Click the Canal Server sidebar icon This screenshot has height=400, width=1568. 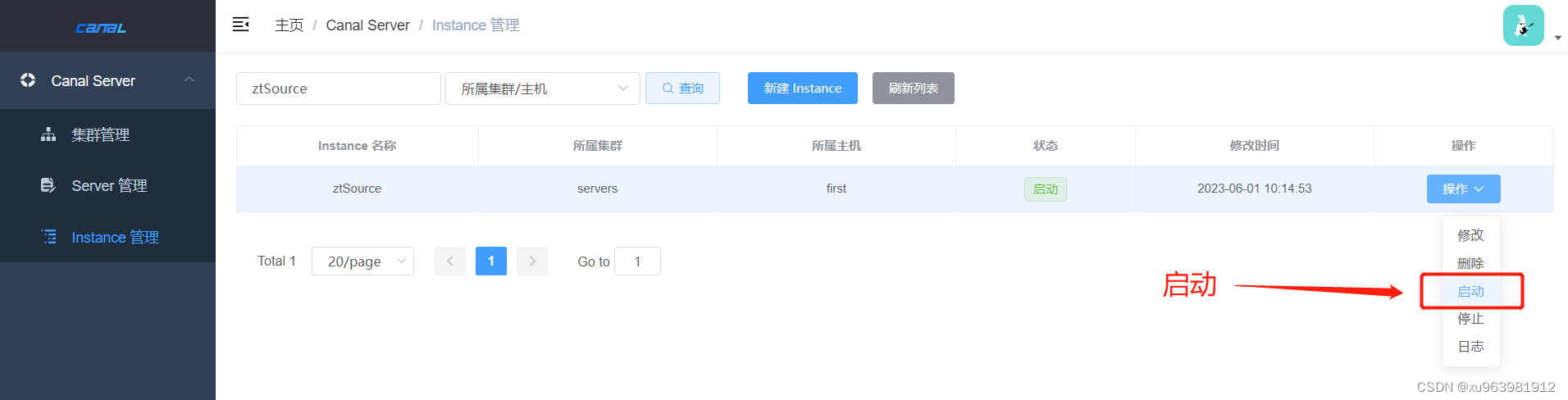tap(28, 80)
